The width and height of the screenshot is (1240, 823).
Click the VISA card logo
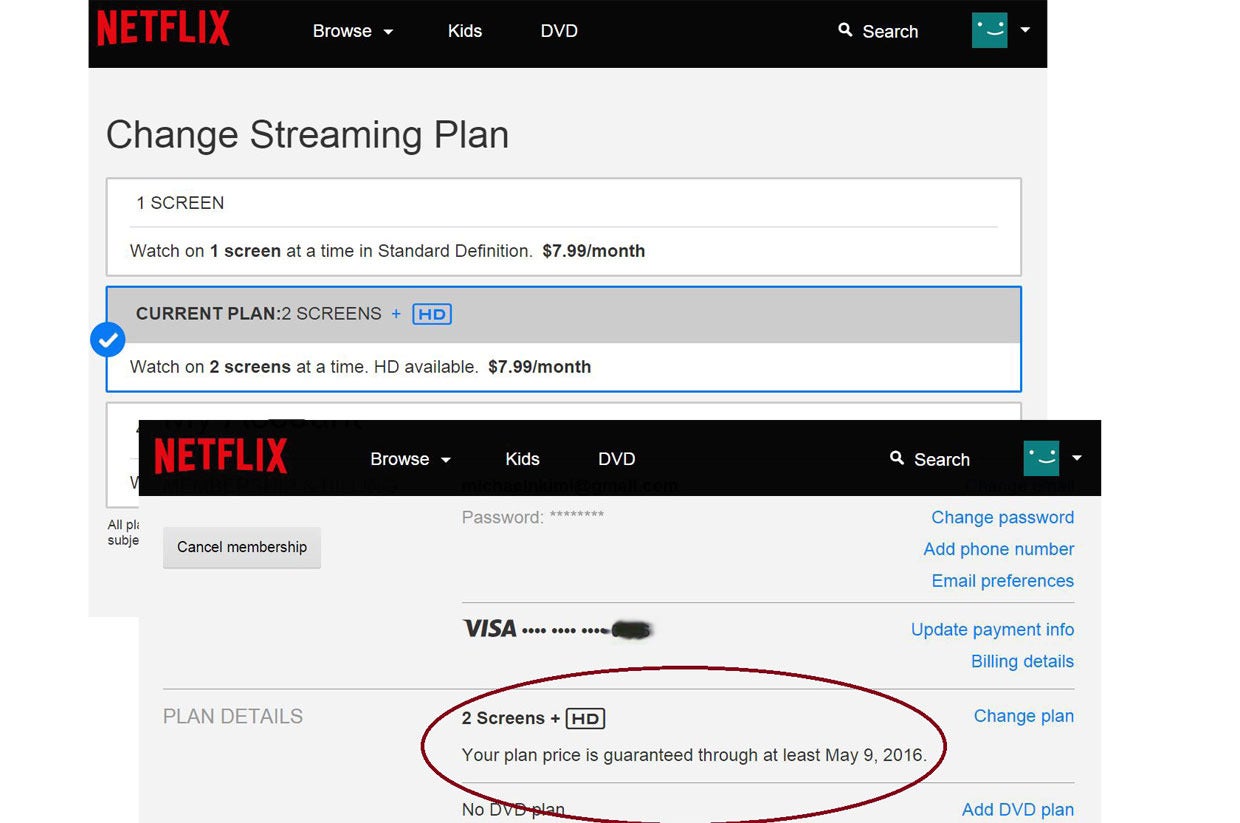point(489,629)
